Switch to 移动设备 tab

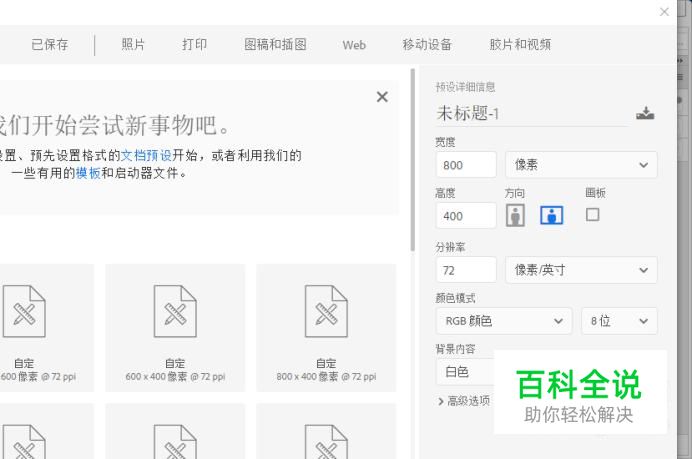point(427,45)
